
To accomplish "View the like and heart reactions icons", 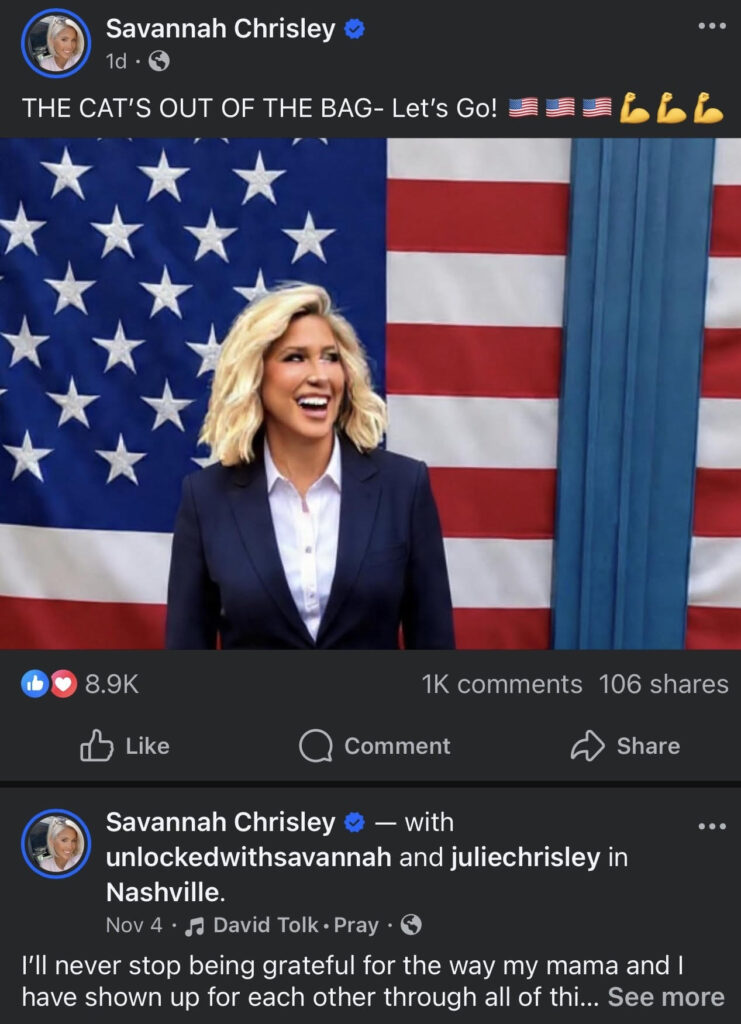I will click(x=49, y=684).
